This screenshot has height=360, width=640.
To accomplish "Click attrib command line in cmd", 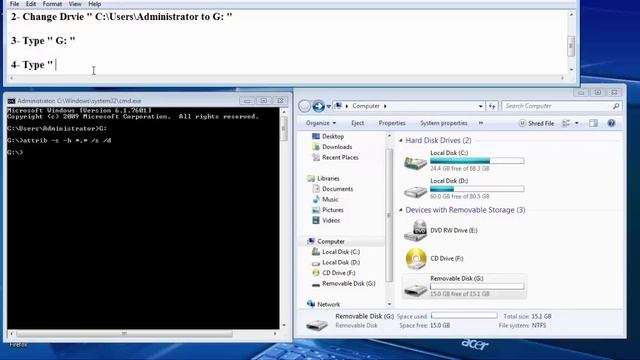I will (59, 141).
